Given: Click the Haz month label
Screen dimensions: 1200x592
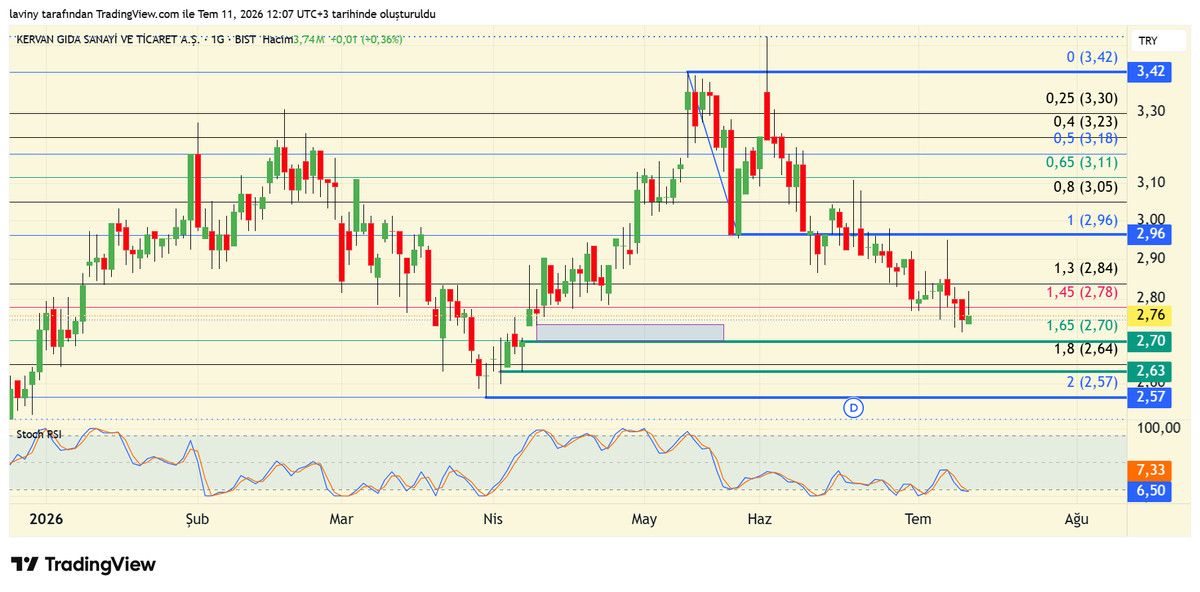Looking at the screenshot, I should [x=760, y=518].
